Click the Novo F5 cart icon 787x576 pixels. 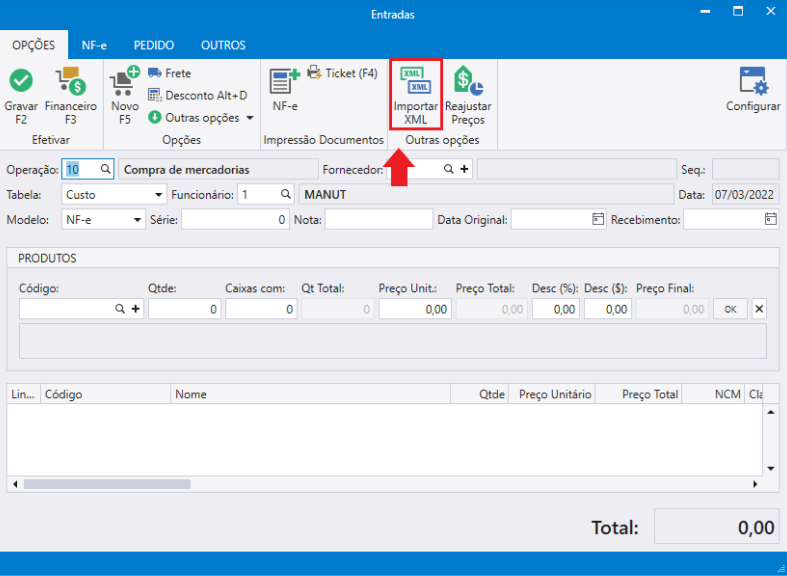click(124, 81)
